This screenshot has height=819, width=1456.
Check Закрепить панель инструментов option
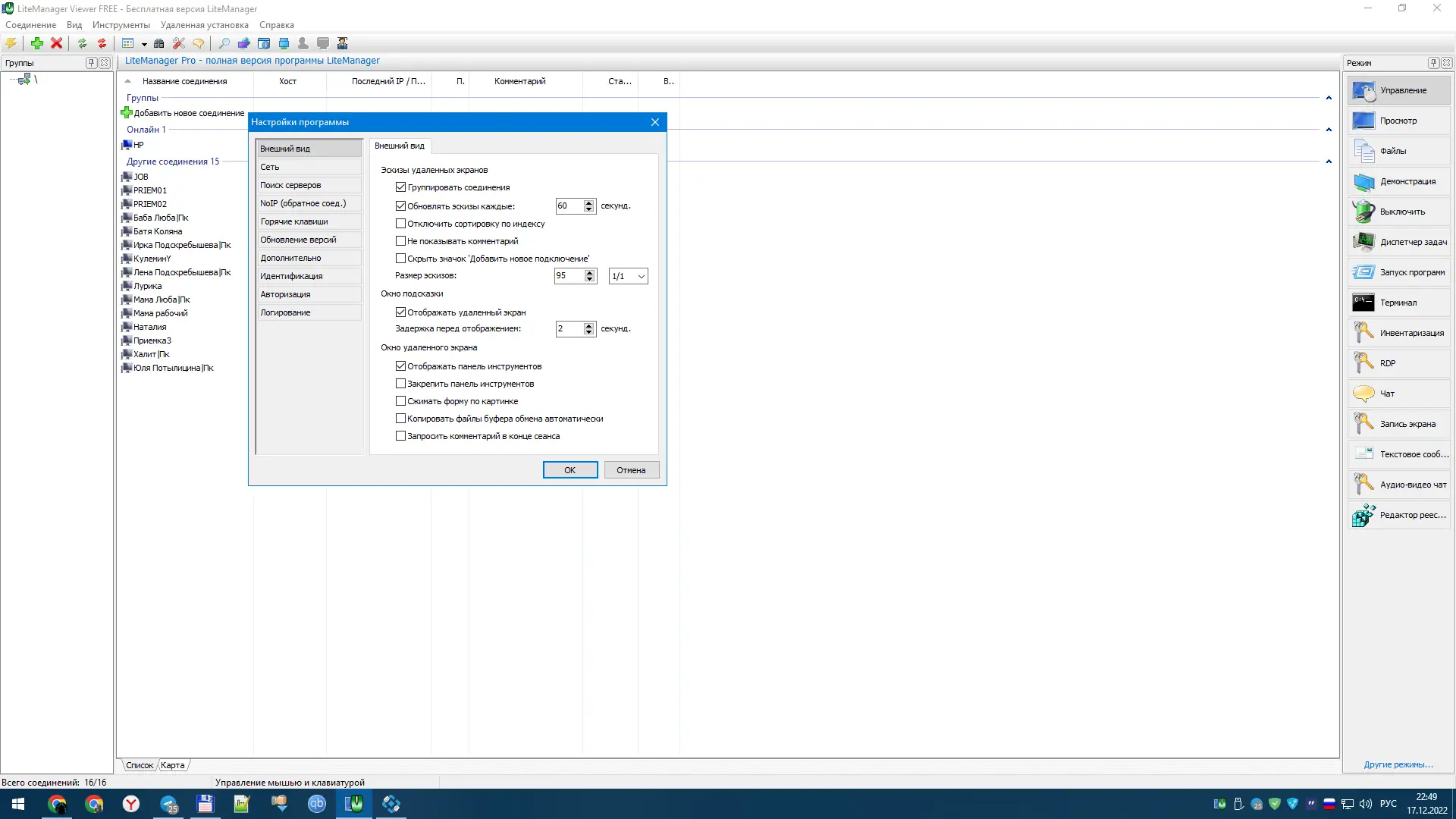pos(400,384)
